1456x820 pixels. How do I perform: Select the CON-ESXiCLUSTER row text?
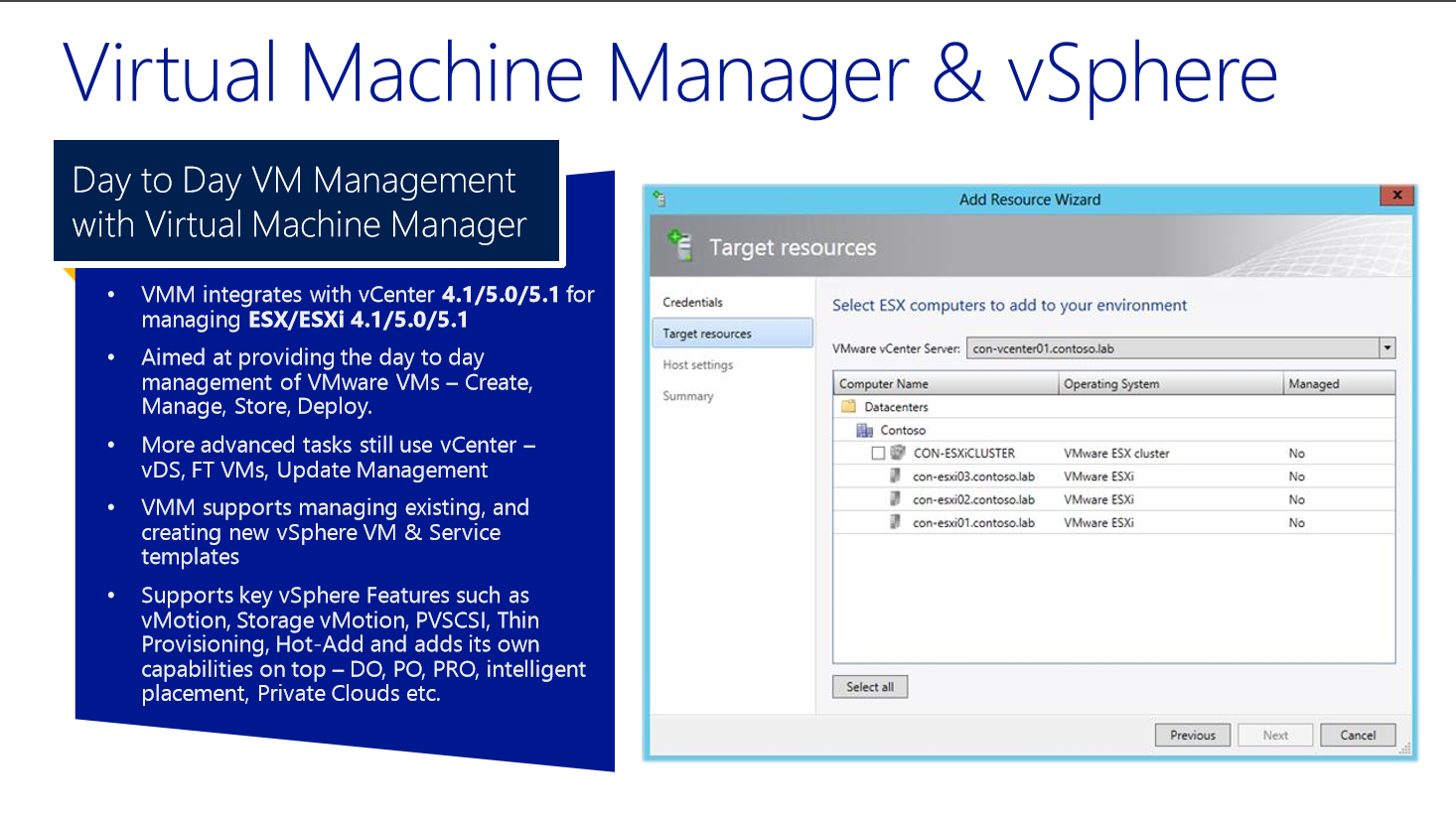point(964,453)
